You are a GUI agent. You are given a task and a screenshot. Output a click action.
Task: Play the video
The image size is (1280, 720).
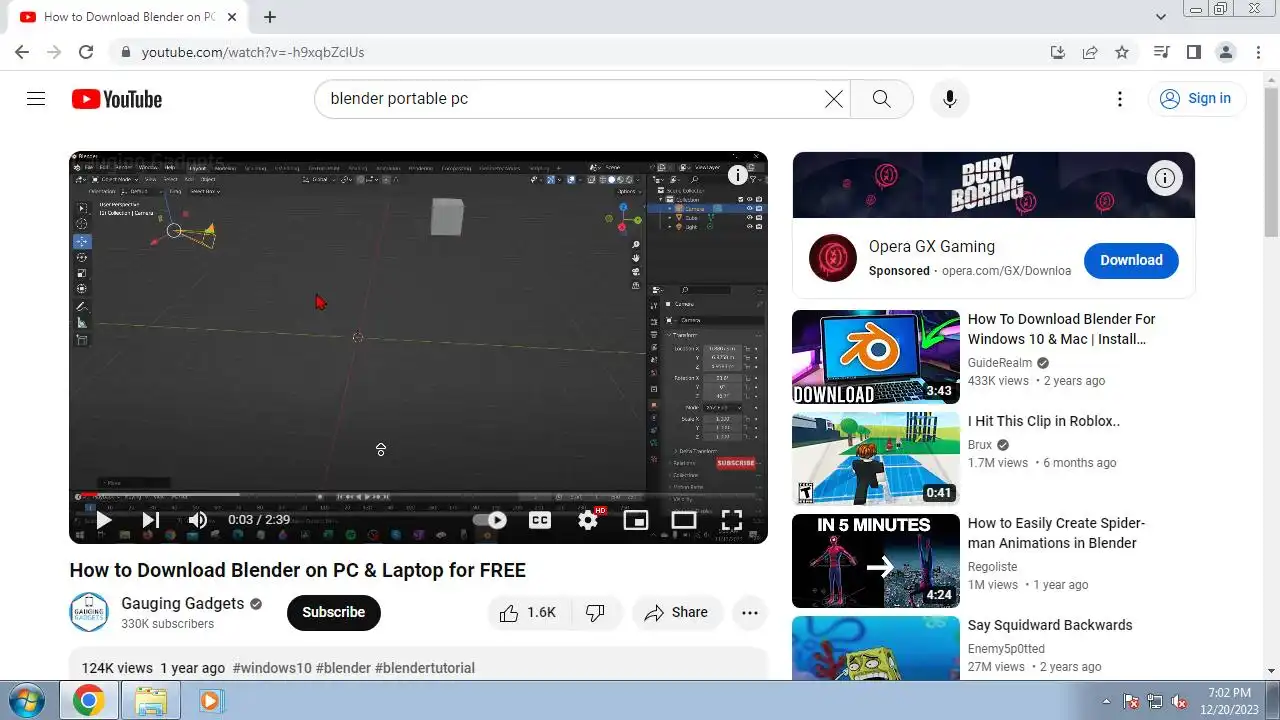(x=103, y=520)
